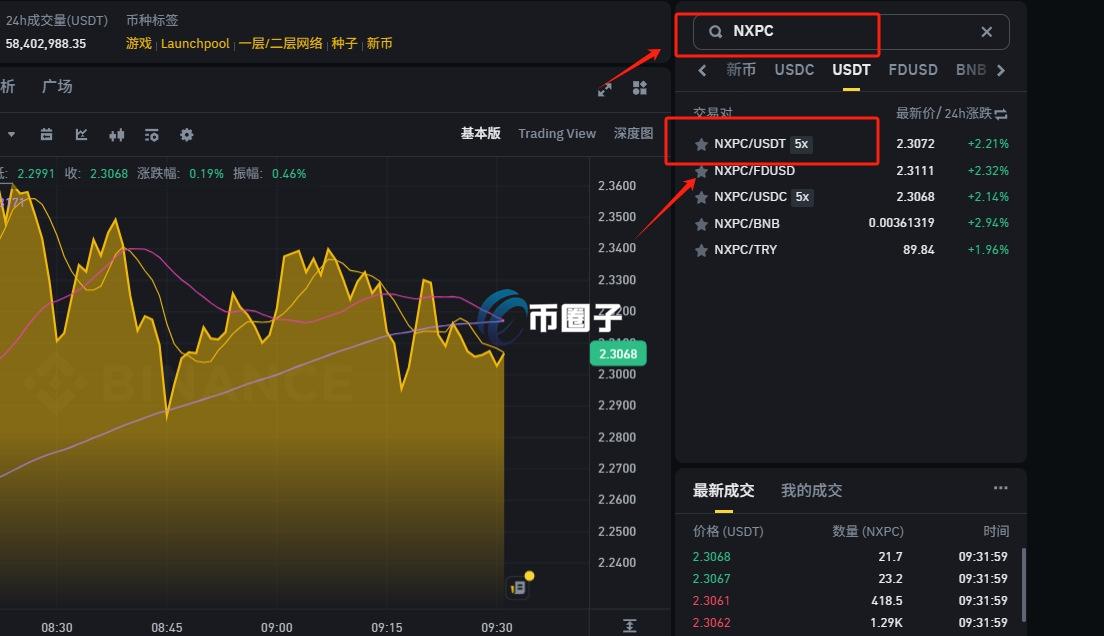Open the candlestick chart type icon

pyautogui.click(x=116, y=134)
